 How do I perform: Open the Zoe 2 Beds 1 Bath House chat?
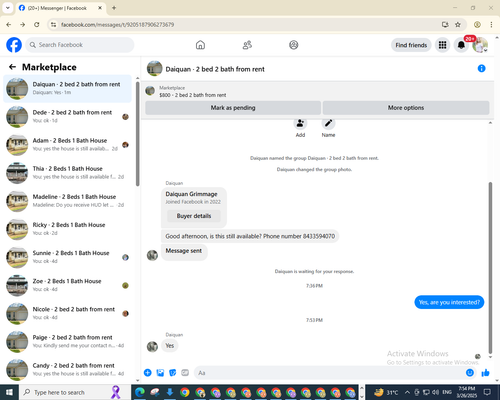[67, 285]
